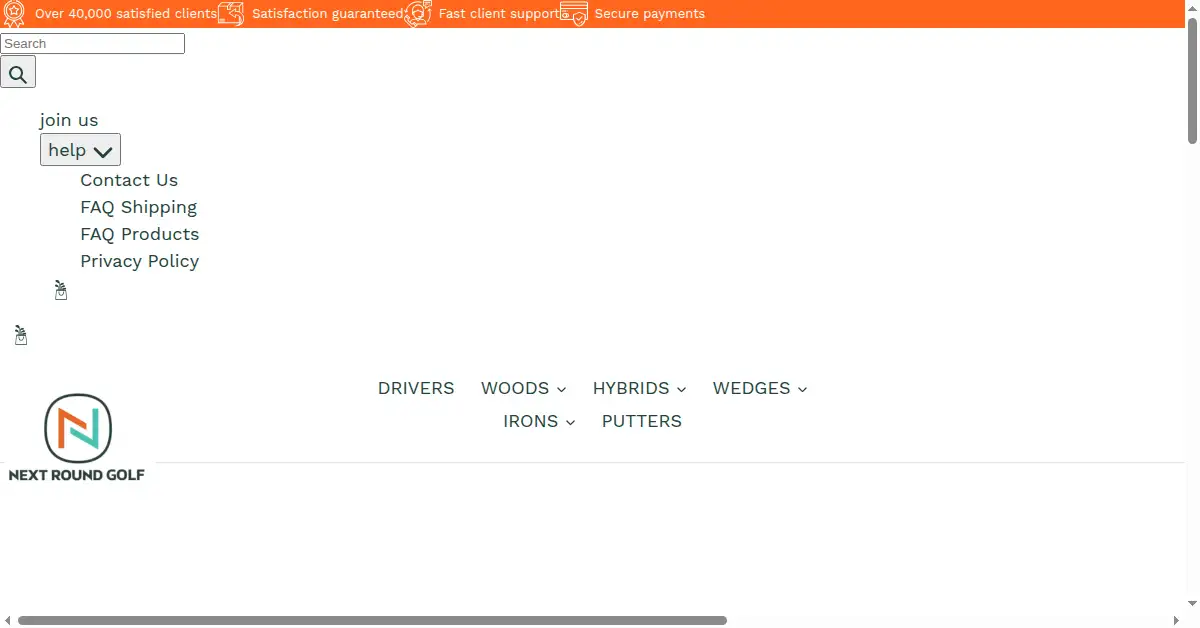Click the vertical scrollbar thumb
1200x628 pixels.
click(1192, 80)
